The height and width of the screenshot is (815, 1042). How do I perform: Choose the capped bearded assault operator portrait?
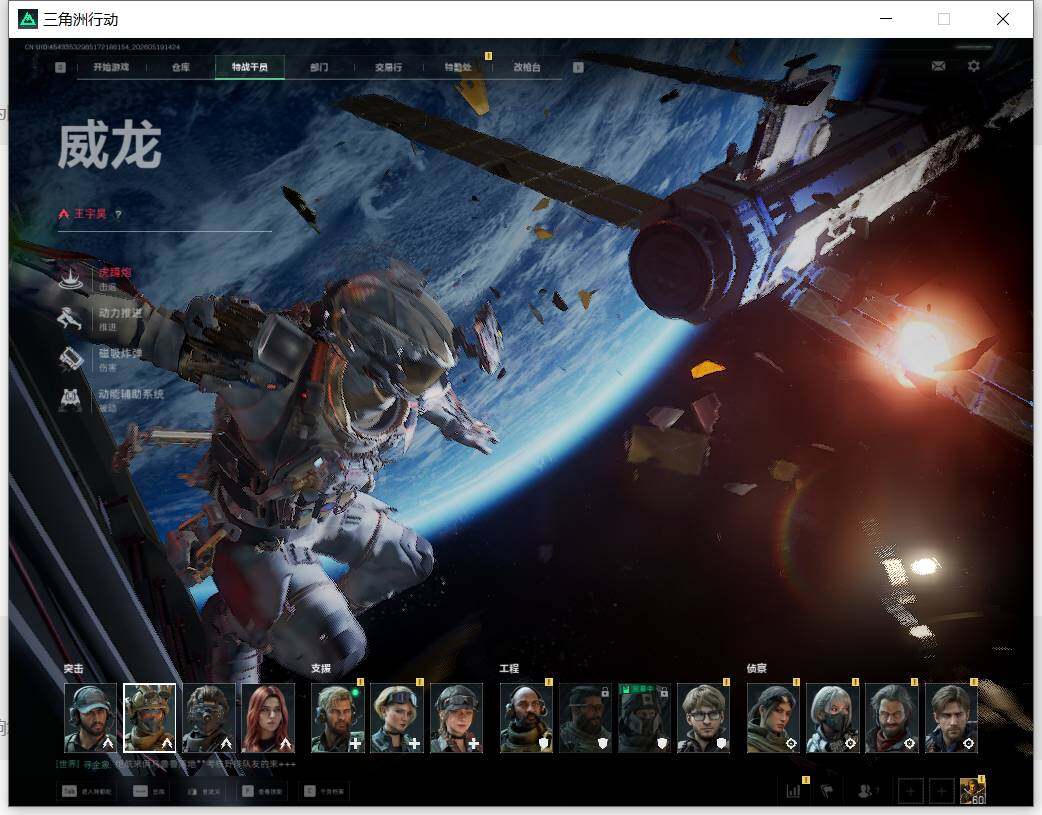pyautogui.click(x=90, y=718)
